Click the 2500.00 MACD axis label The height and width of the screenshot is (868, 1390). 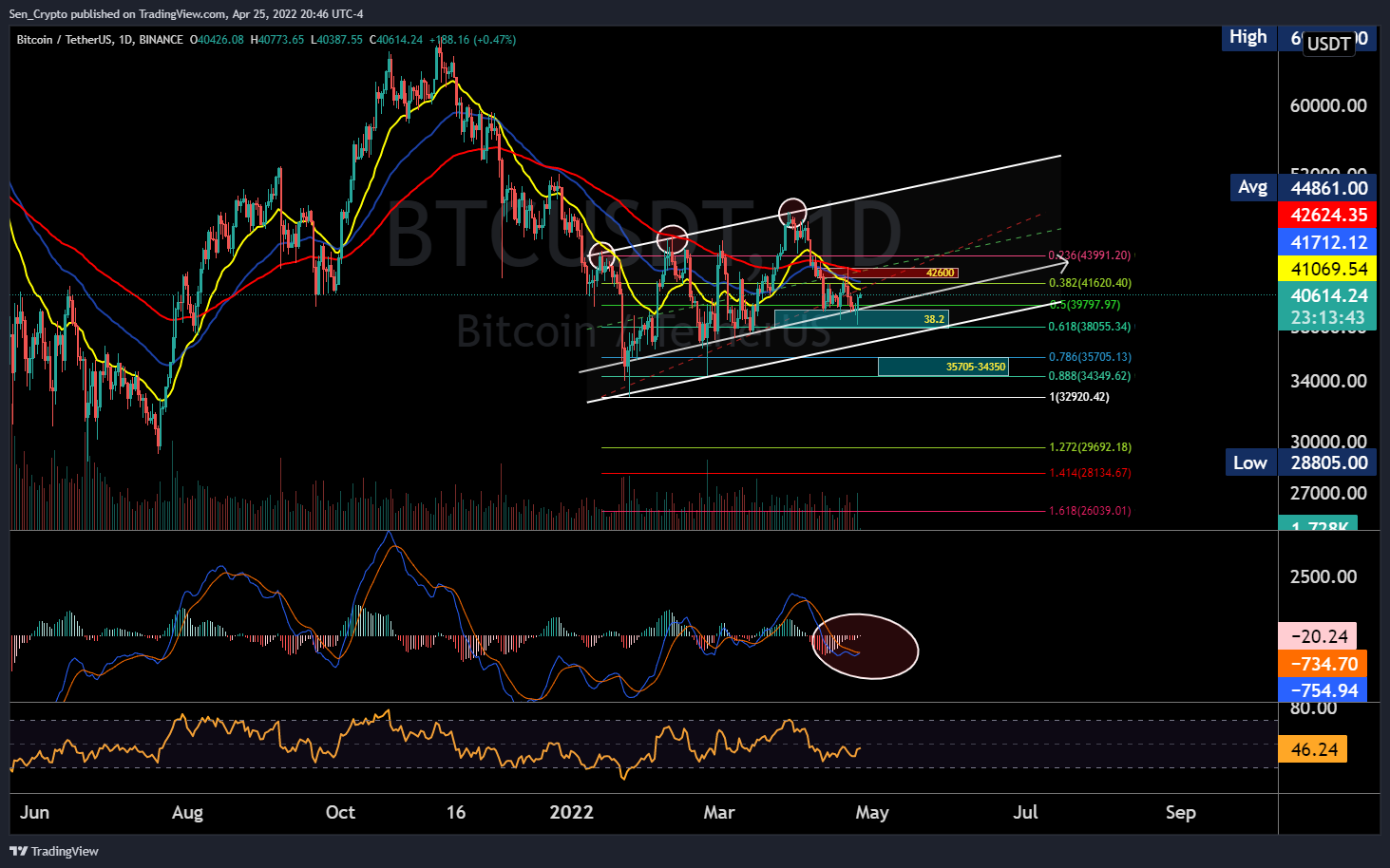pyautogui.click(x=1323, y=576)
